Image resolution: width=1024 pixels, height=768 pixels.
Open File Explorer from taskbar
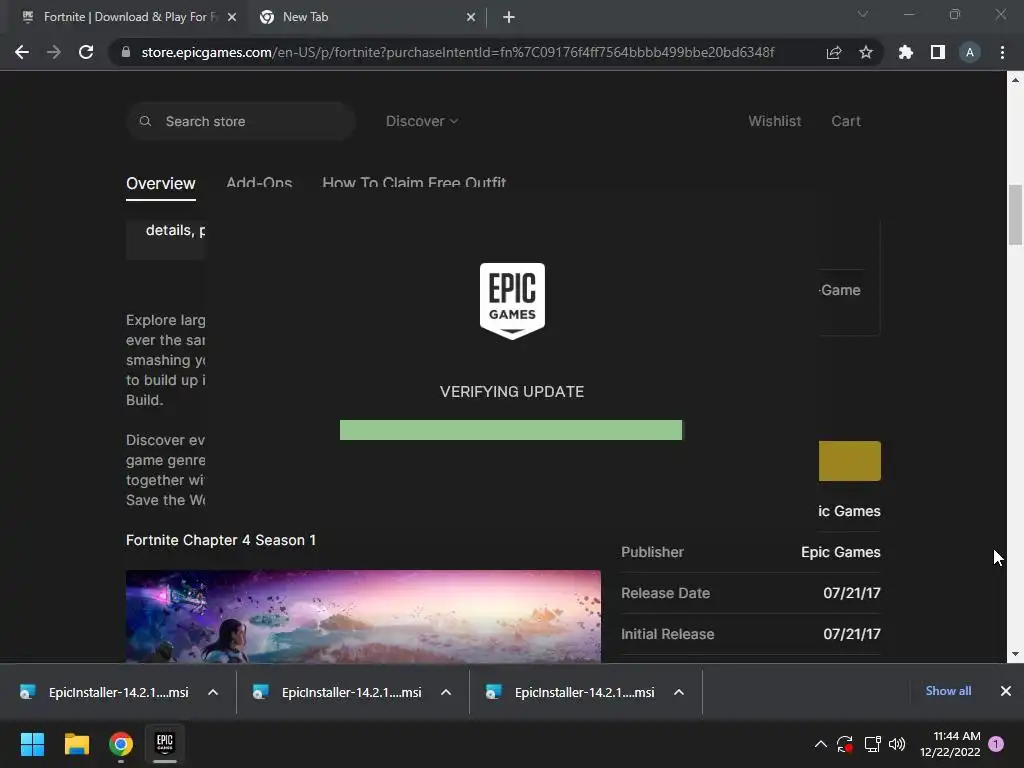coord(76,744)
